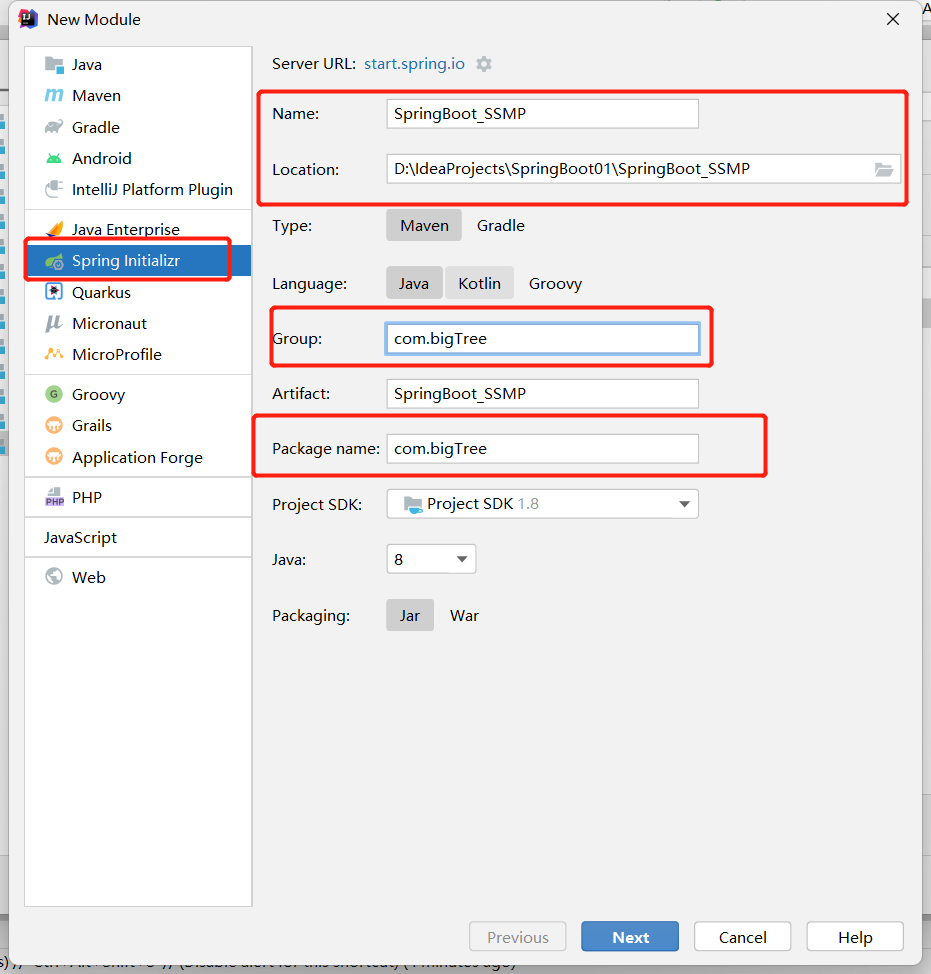Select Web entry
Viewport: 931px width, 974px height.
tap(138, 577)
